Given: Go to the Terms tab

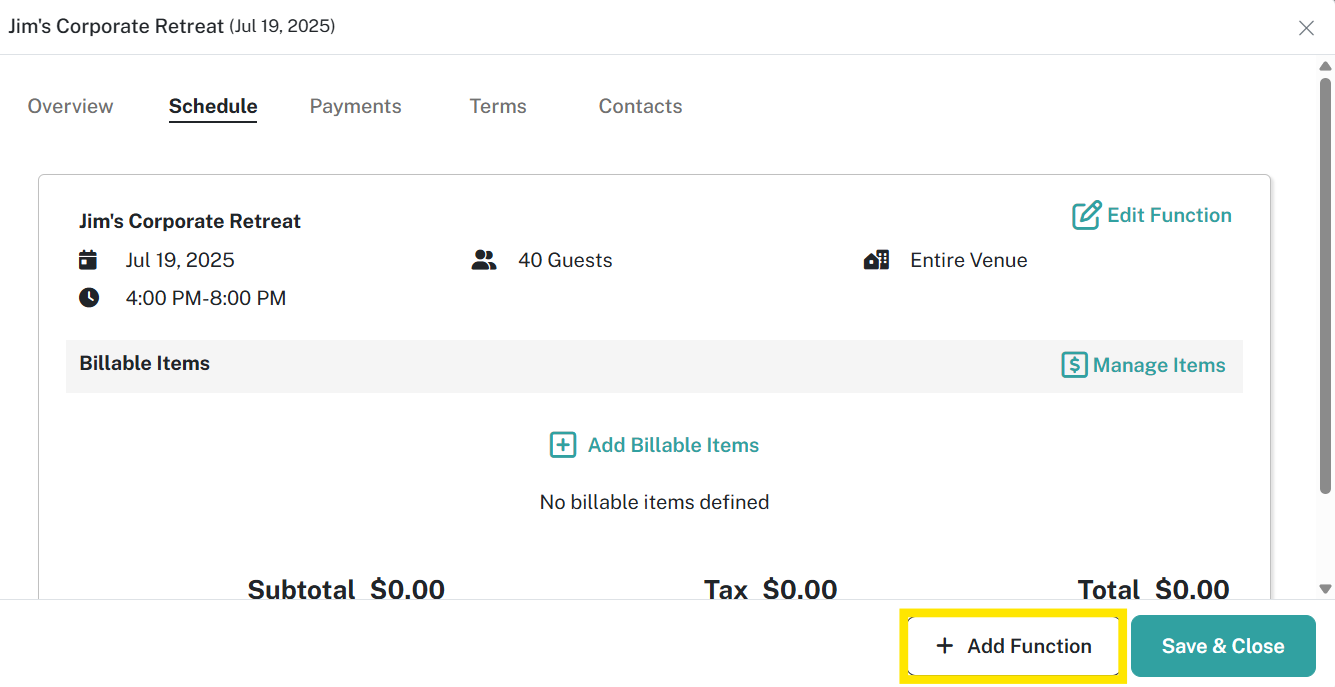Looking at the screenshot, I should (498, 106).
